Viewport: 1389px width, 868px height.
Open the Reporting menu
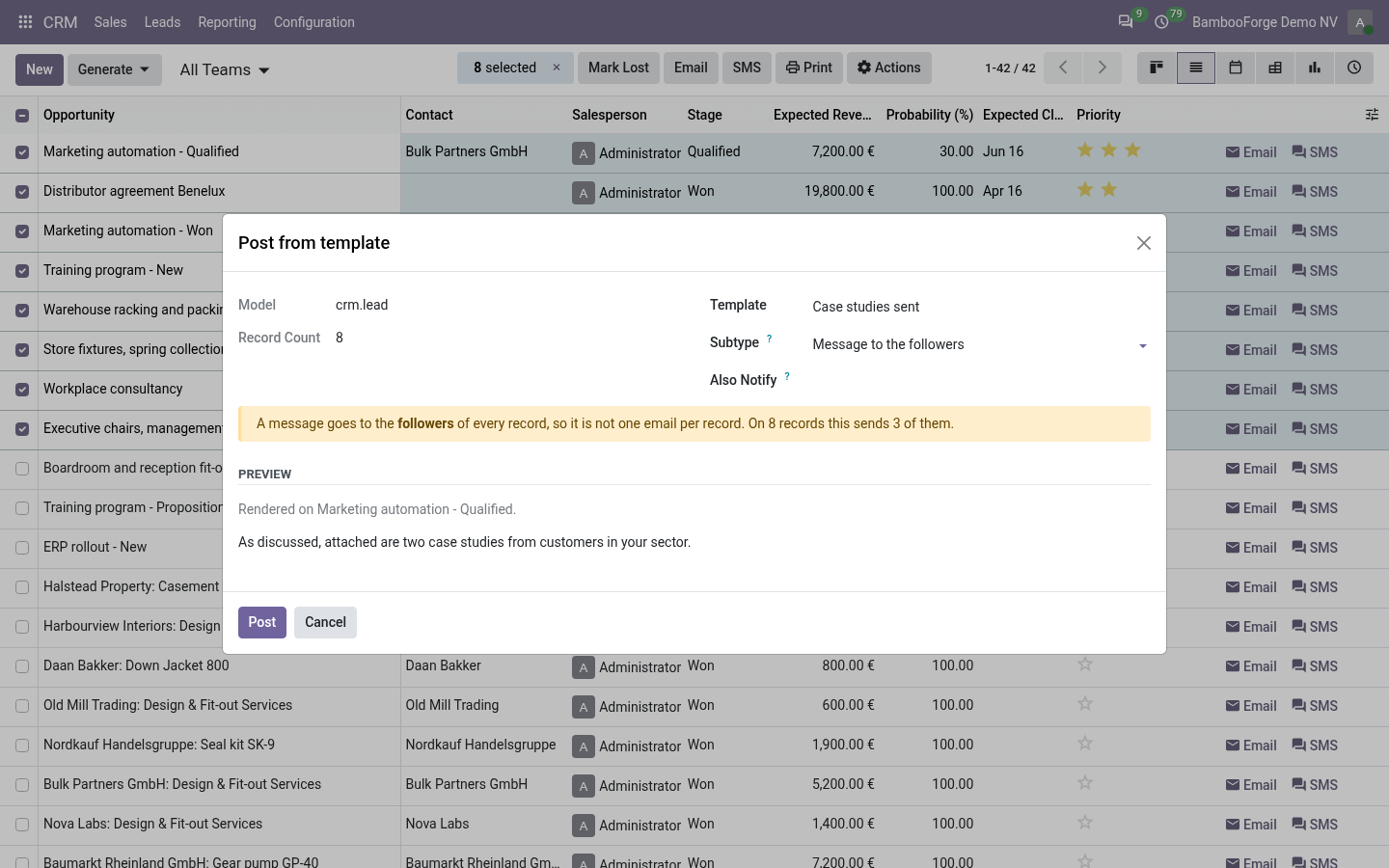coord(228,22)
